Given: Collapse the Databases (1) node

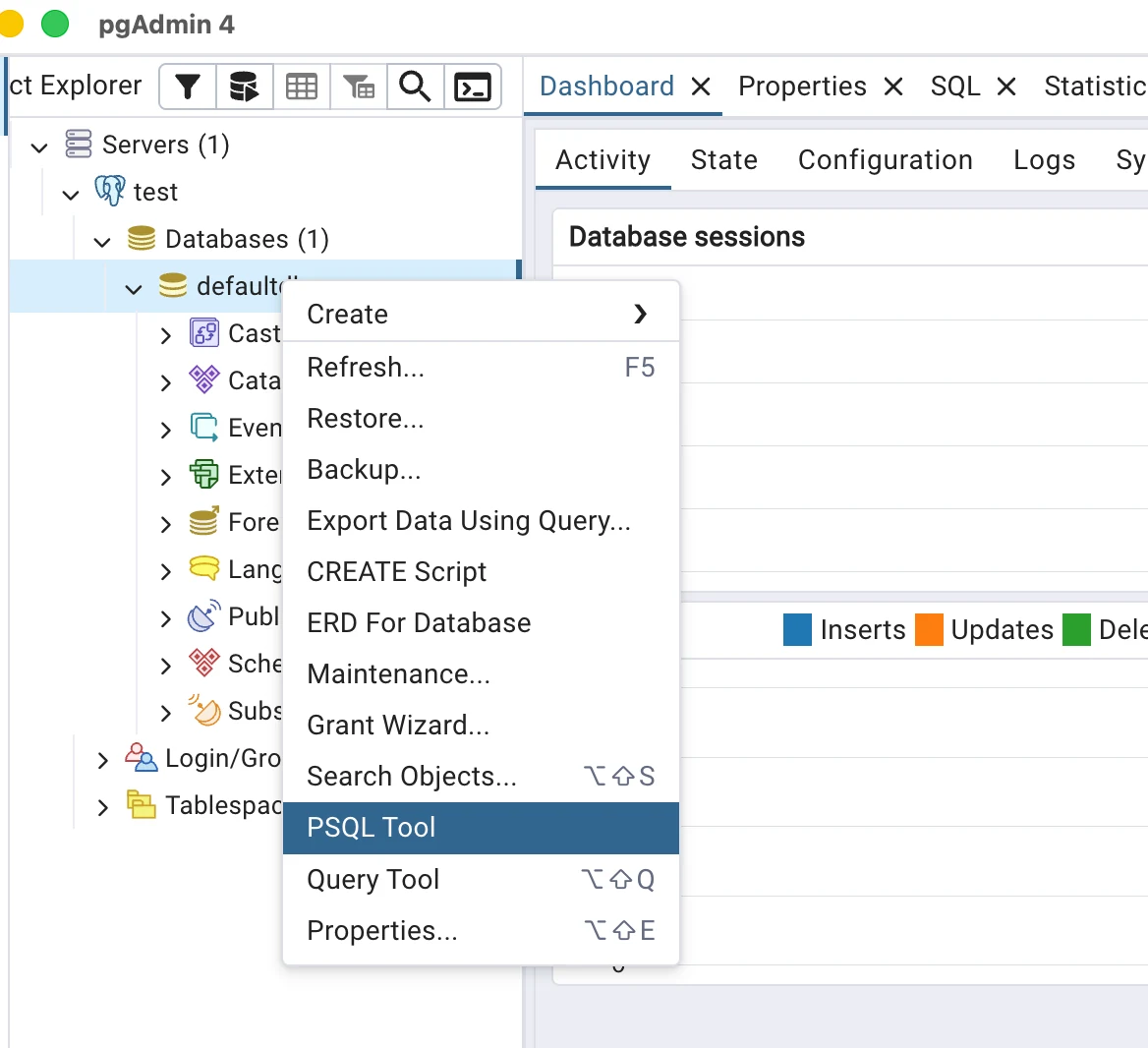Looking at the screenshot, I should point(102,242).
